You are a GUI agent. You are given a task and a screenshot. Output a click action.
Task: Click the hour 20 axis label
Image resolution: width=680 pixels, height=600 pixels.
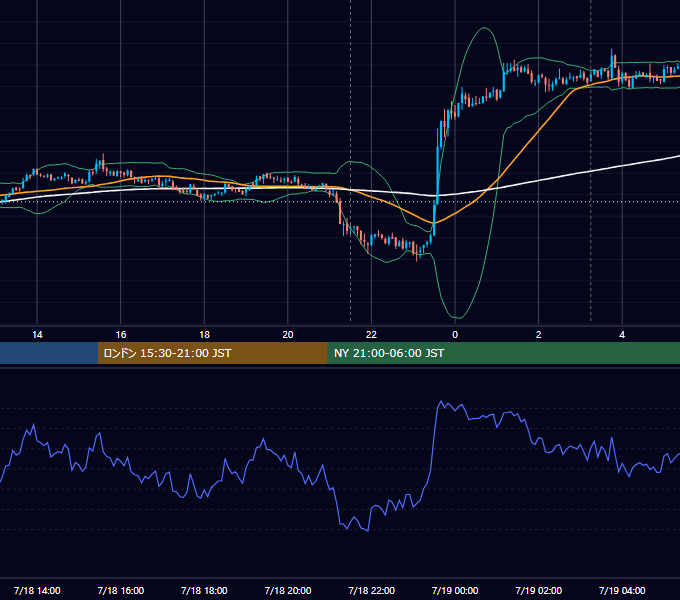(x=288, y=335)
